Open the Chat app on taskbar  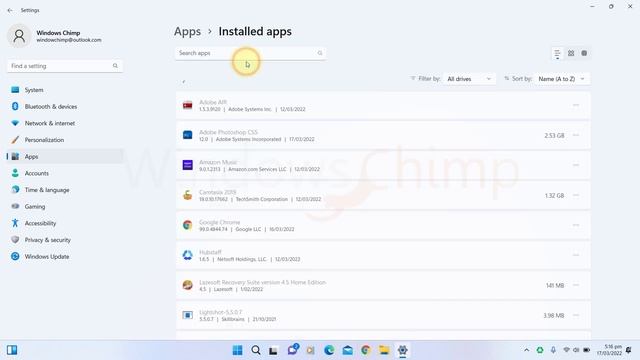tap(293, 350)
